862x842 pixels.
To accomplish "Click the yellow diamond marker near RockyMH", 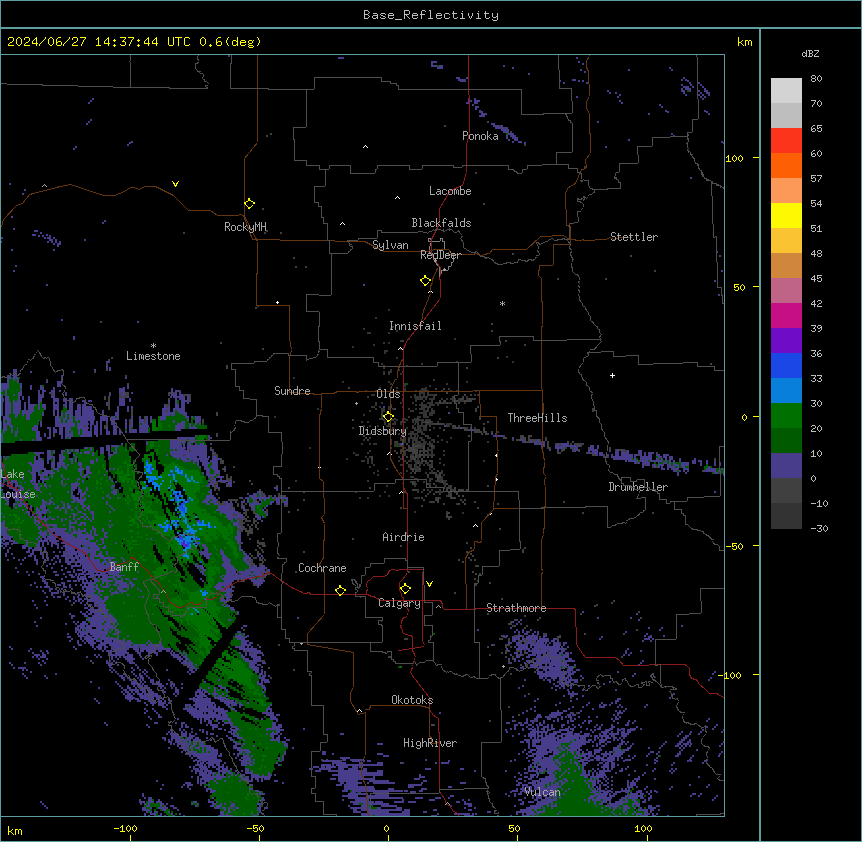I will click(249, 204).
